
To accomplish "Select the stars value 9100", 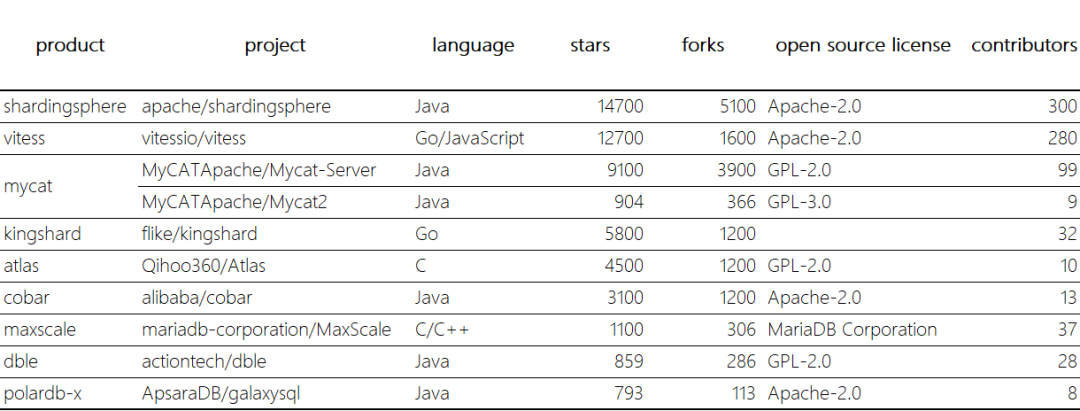I will coord(625,170).
